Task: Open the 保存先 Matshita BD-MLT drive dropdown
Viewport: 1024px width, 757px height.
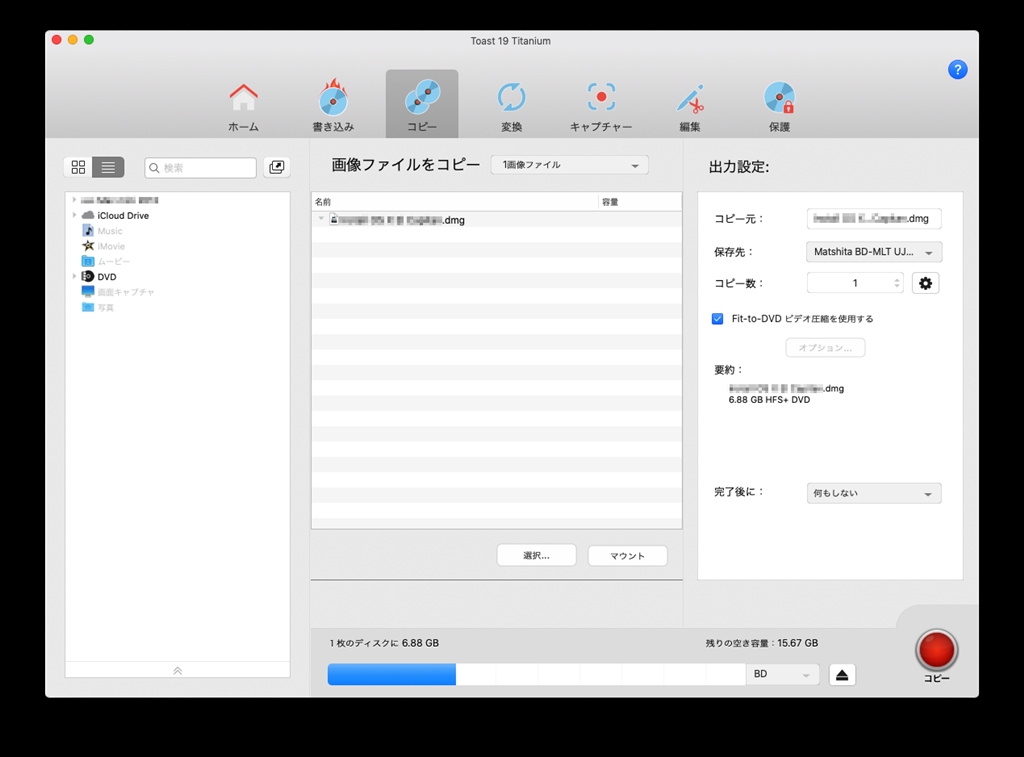Action: (x=874, y=252)
